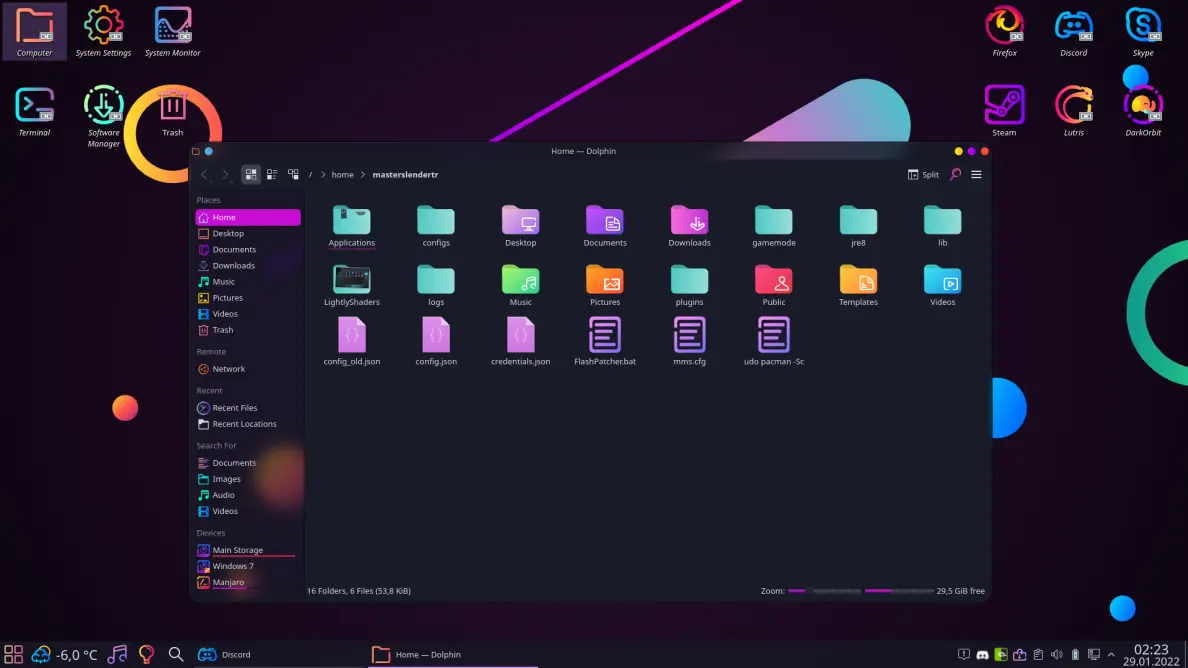Select the Public folder
The image size is (1188, 668).
(774, 285)
